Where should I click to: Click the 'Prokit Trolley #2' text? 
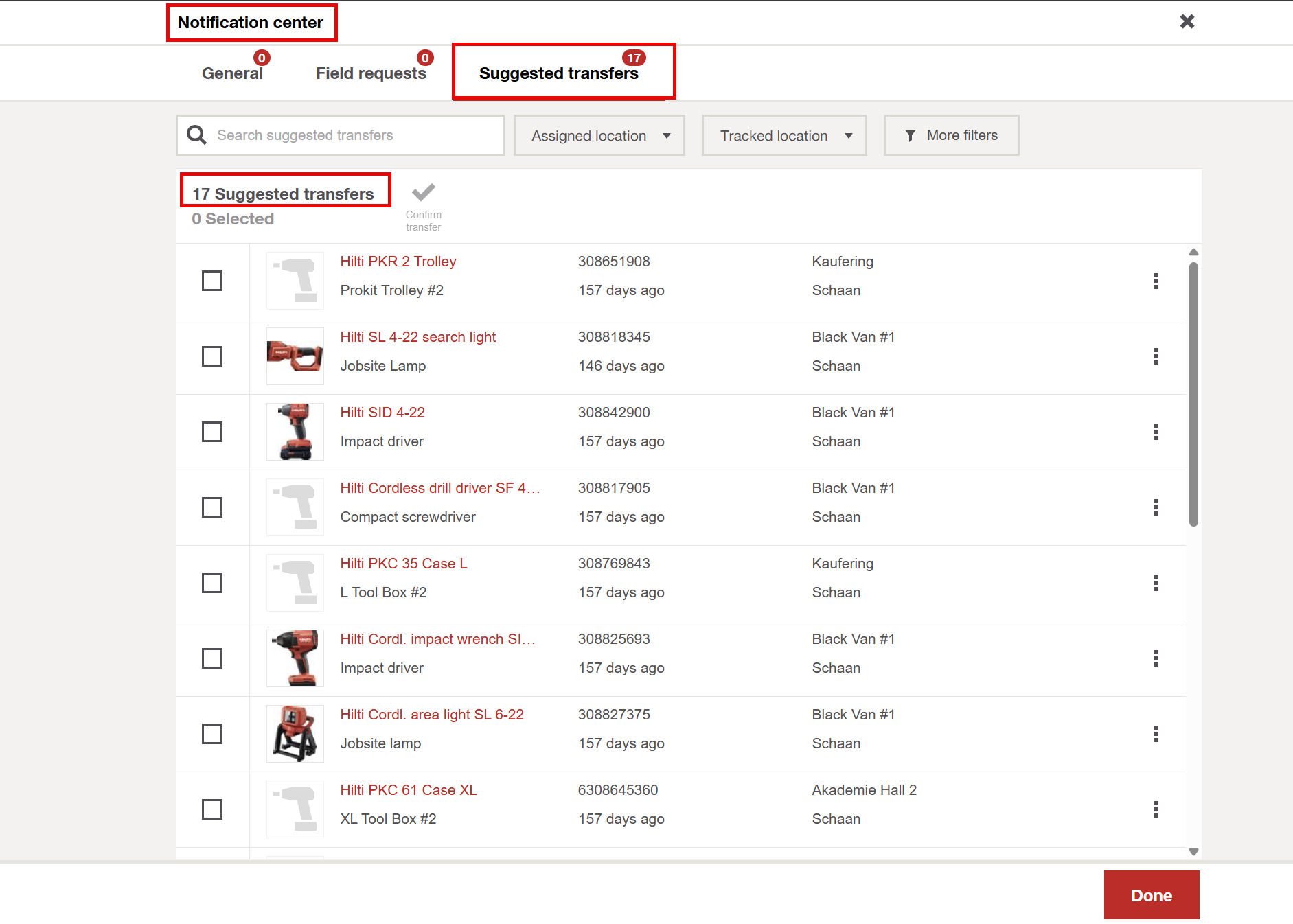click(392, 290)
